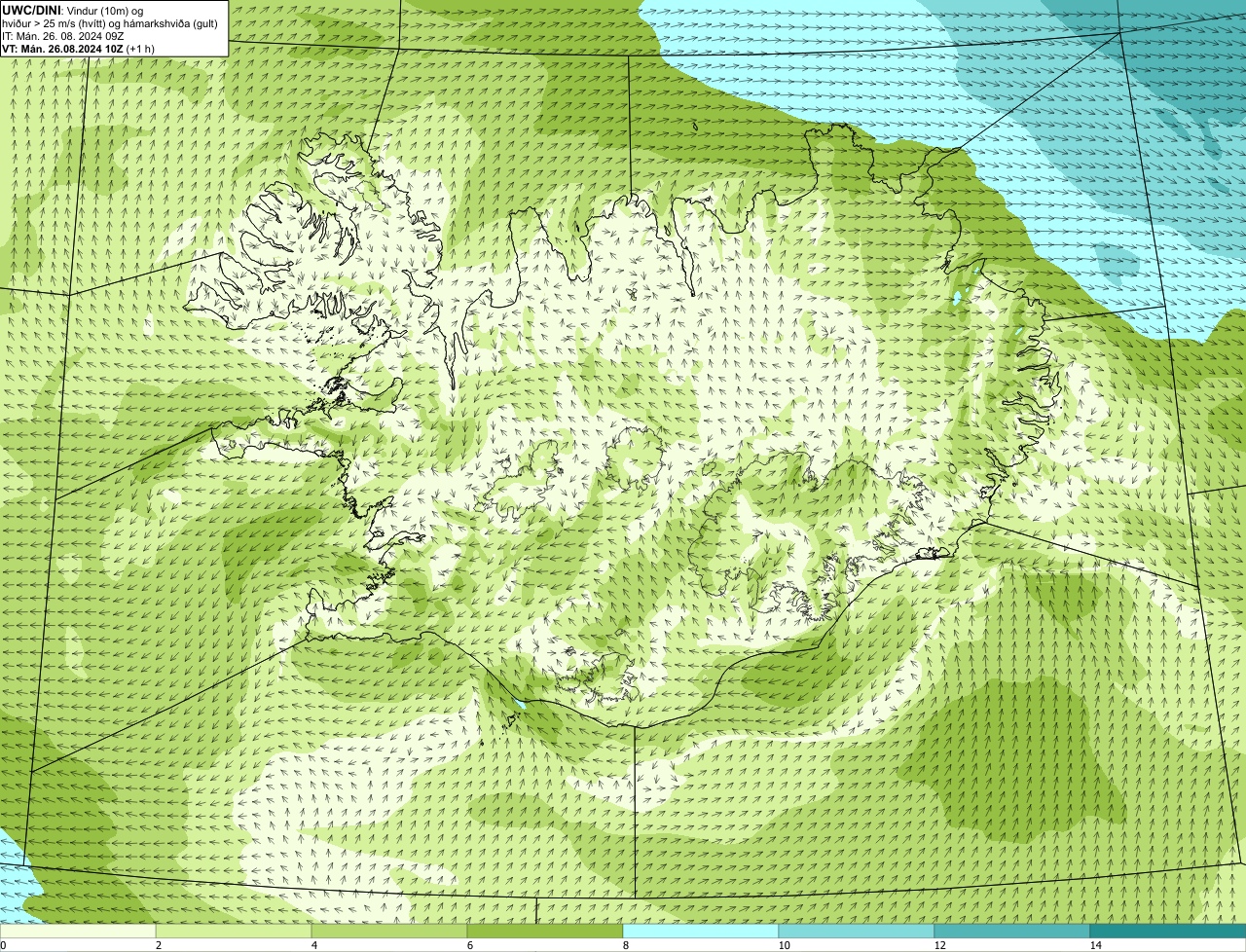Image resolution: width=1246 pixels, height=952 pixels.
Task: Click the light cyan 8–10 legend swatch
Action: [701, 931]
